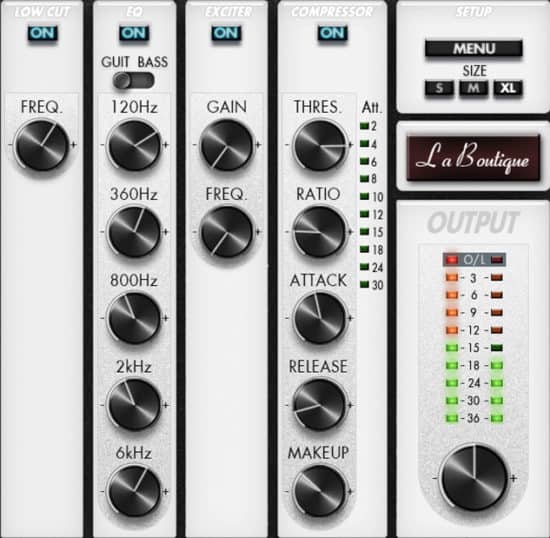This screenshot has width=550, height=538.
Task: Flip the GUIT BASS selector switch
Action: coord(133,81)
